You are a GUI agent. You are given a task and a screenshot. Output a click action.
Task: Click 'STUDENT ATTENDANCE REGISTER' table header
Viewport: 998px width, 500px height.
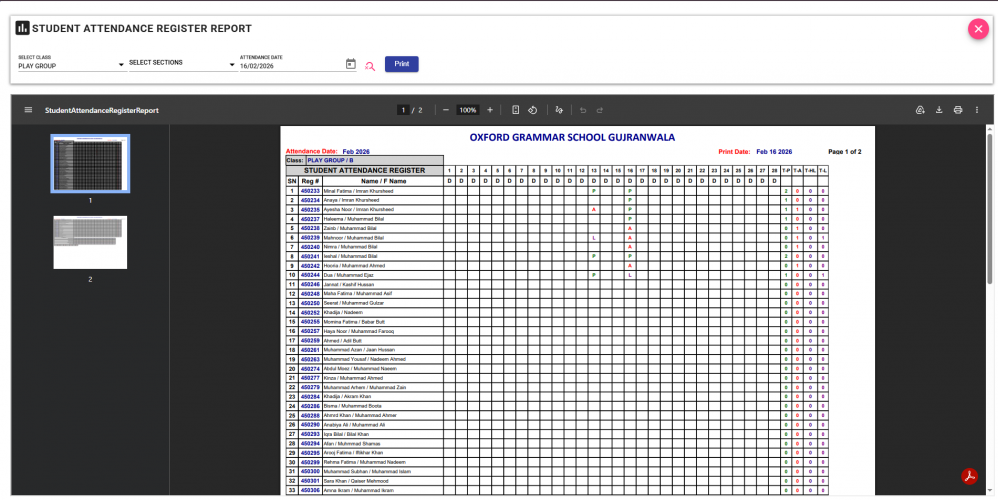(365, 170)
